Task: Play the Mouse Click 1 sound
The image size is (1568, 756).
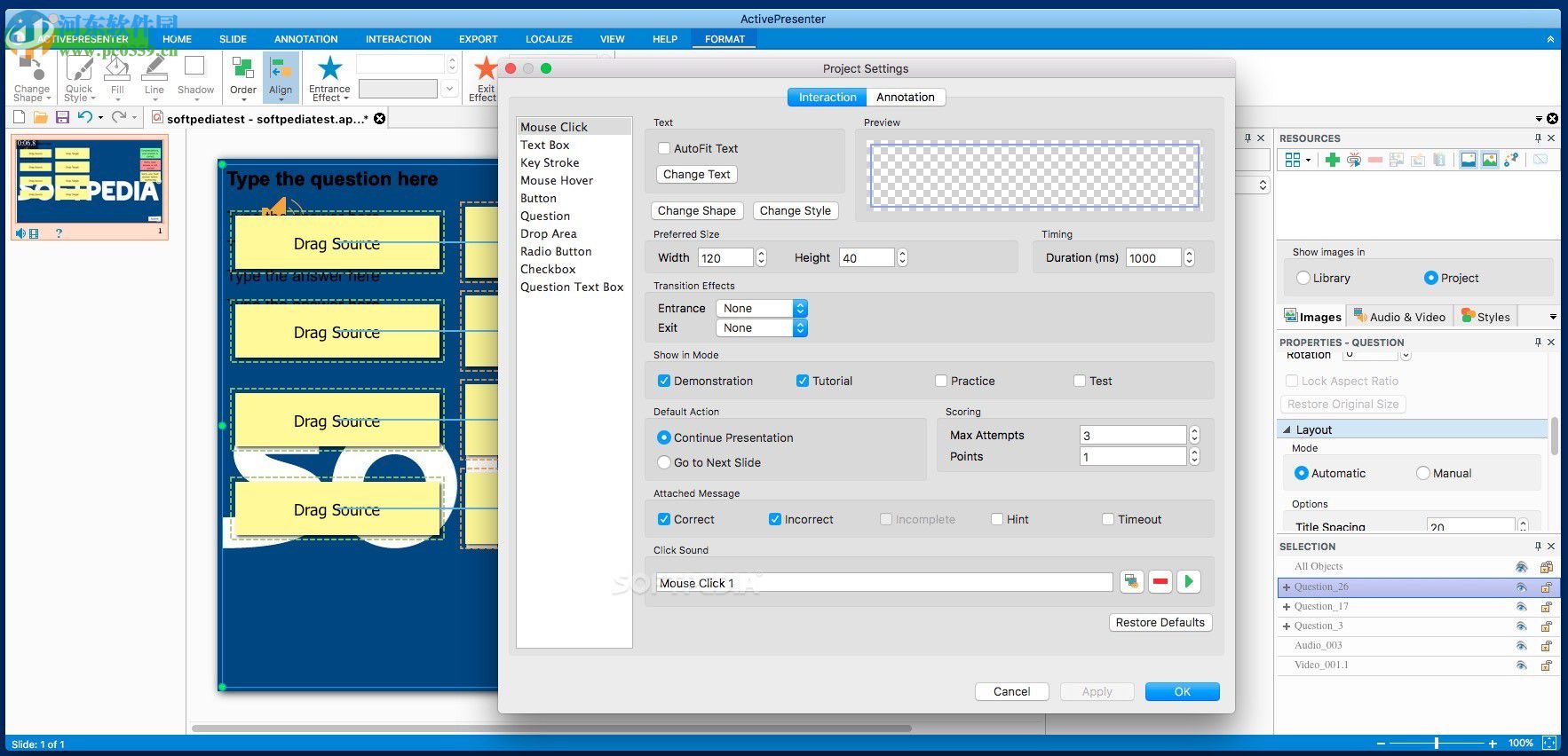Action: [1189, 582]
